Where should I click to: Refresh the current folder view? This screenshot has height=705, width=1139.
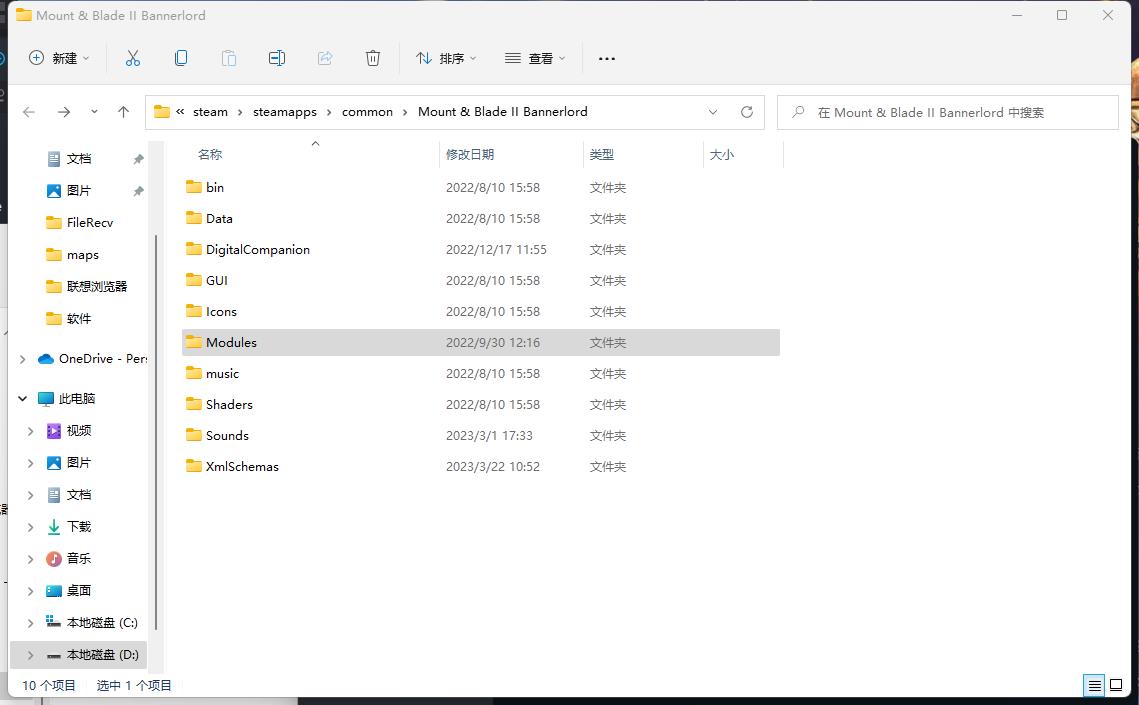tap(747, 112)
